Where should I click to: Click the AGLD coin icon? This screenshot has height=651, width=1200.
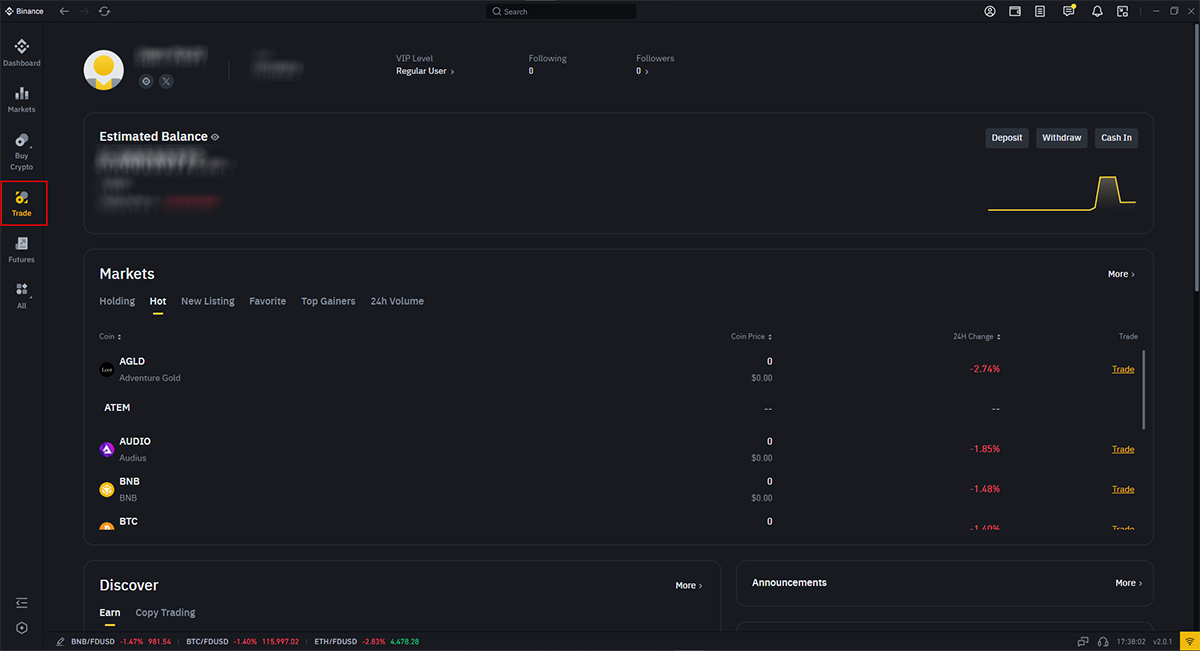pyautogui.click(x=107, y=369)
